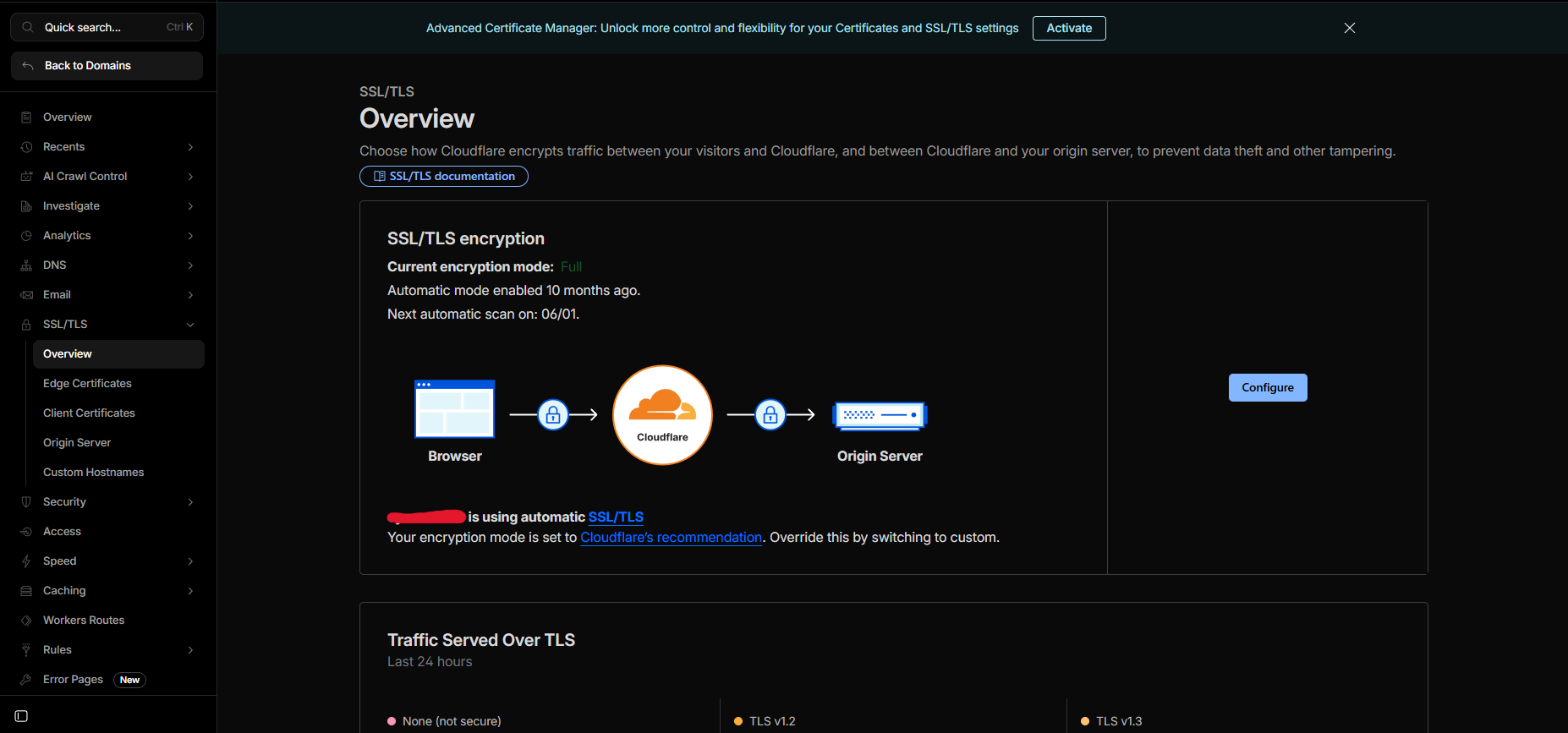Viewport: 1568px width, 733px height.
Task: Open Edge Certificates under SSL/TLS
Action: click(118, 384)
